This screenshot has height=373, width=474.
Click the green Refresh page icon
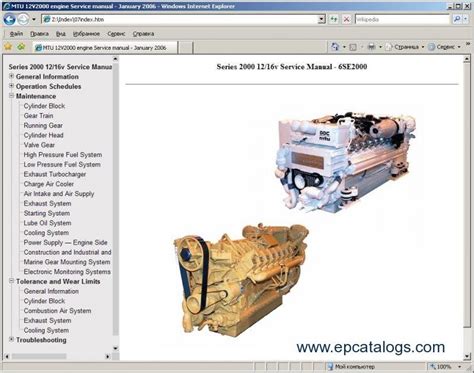coord(334,19)
